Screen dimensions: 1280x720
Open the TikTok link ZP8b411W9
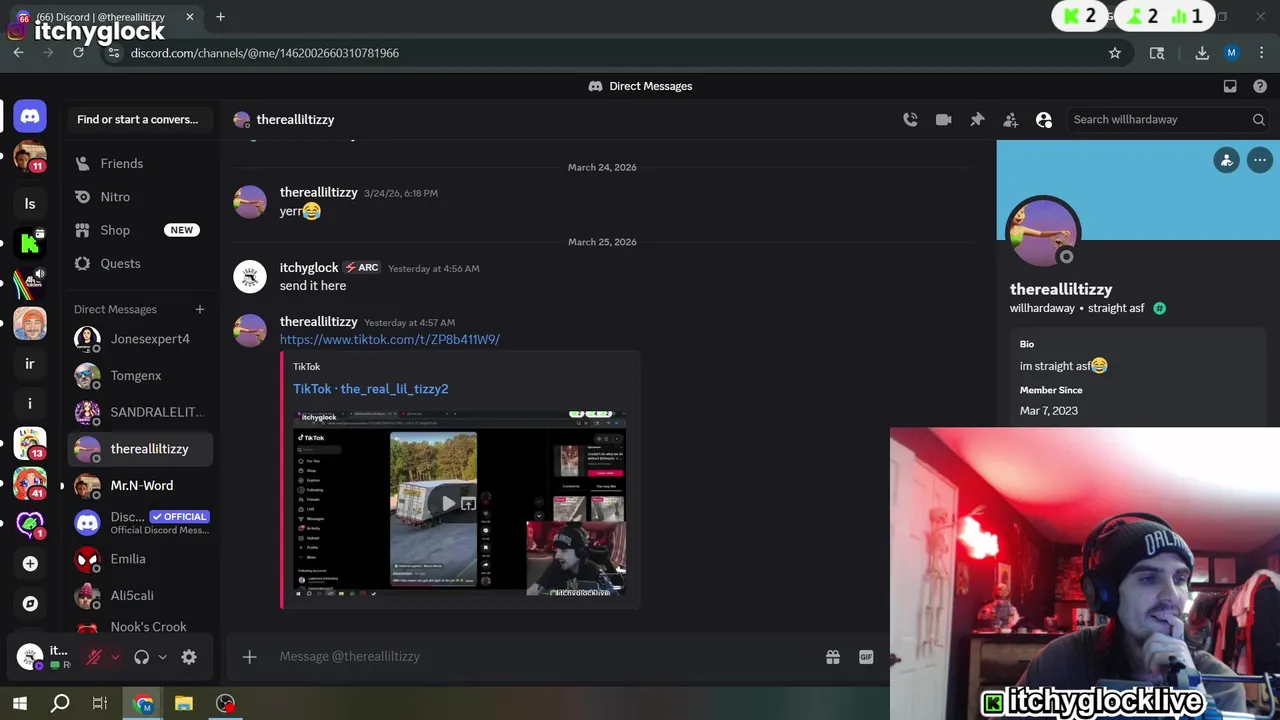tap(389, 339)
